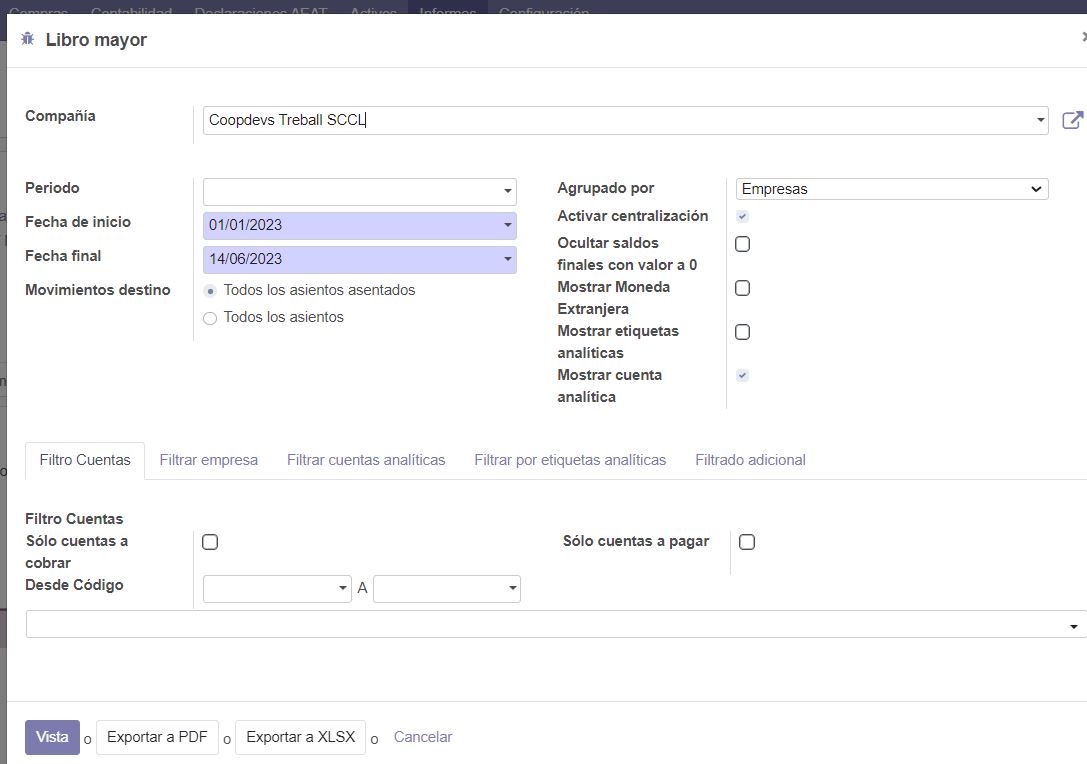
Task: Select the Todos los asientos radio button
Action: tap(210, 318)
